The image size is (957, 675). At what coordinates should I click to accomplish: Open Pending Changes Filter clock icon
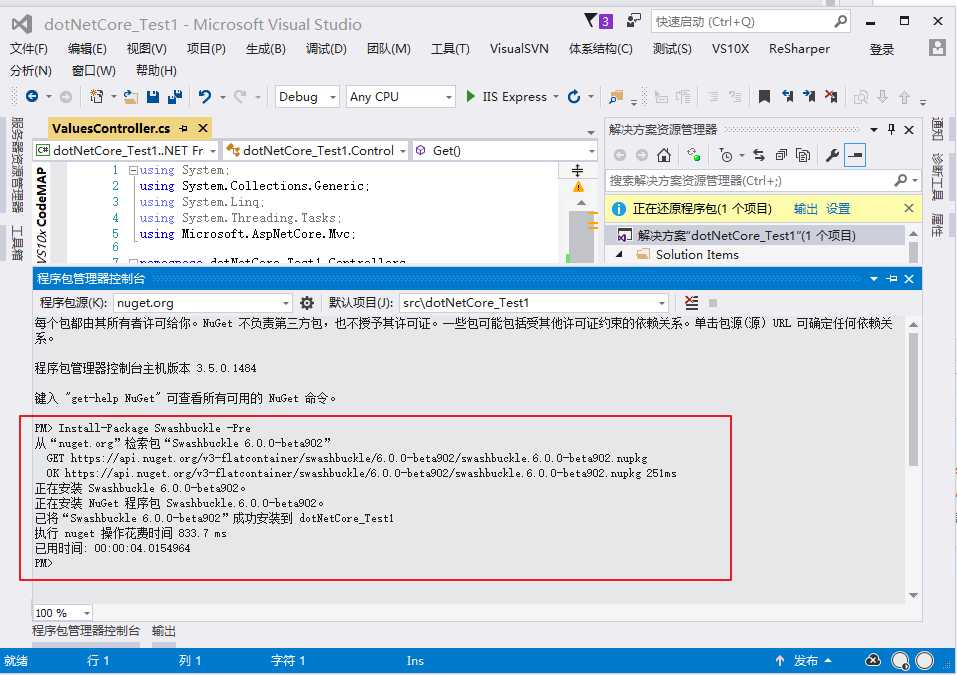pyautogui.click(x=726, y=156)
